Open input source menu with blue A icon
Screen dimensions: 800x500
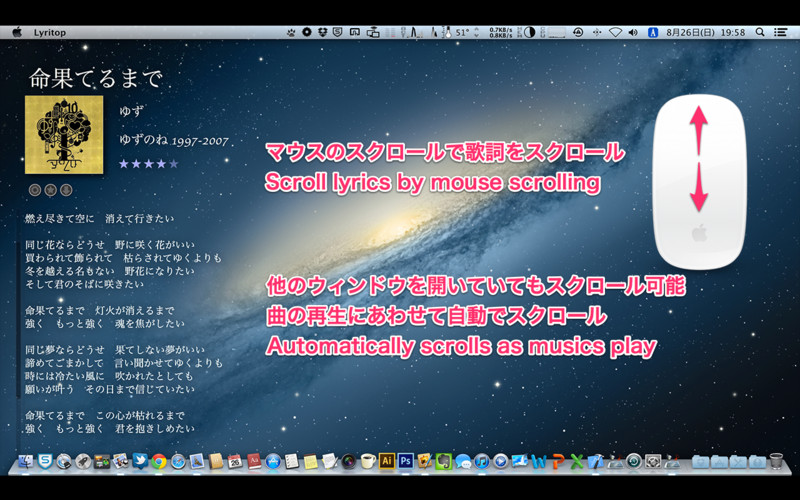pos(653,32)
